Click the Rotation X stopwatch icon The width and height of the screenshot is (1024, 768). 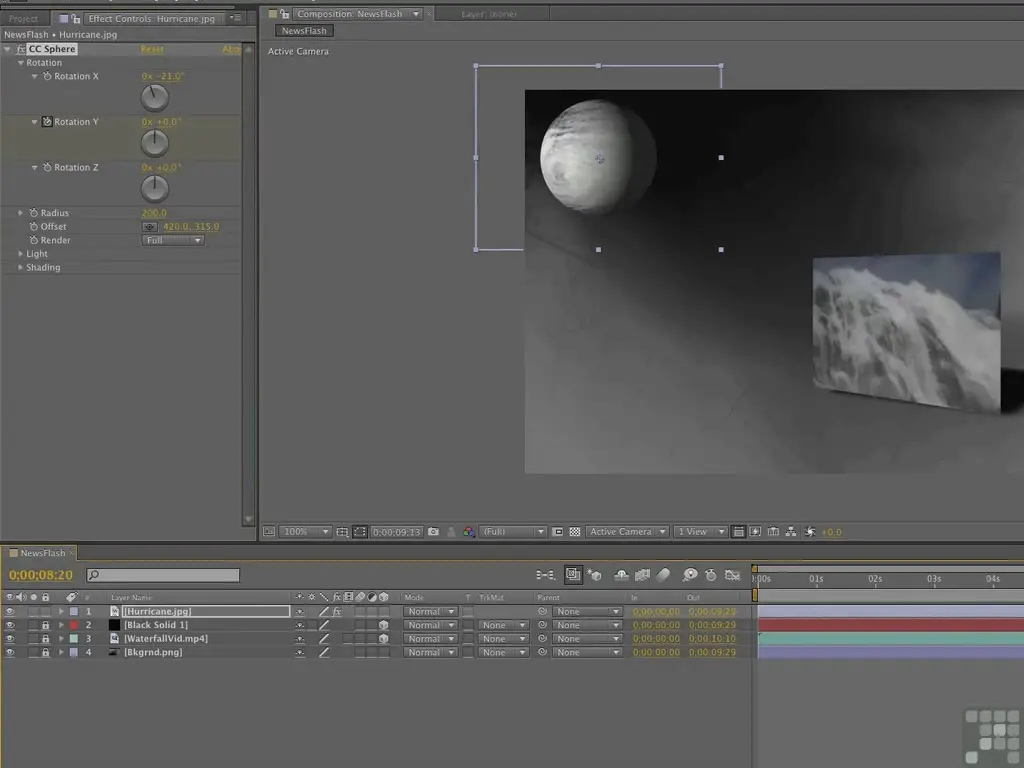pos(47,76)
